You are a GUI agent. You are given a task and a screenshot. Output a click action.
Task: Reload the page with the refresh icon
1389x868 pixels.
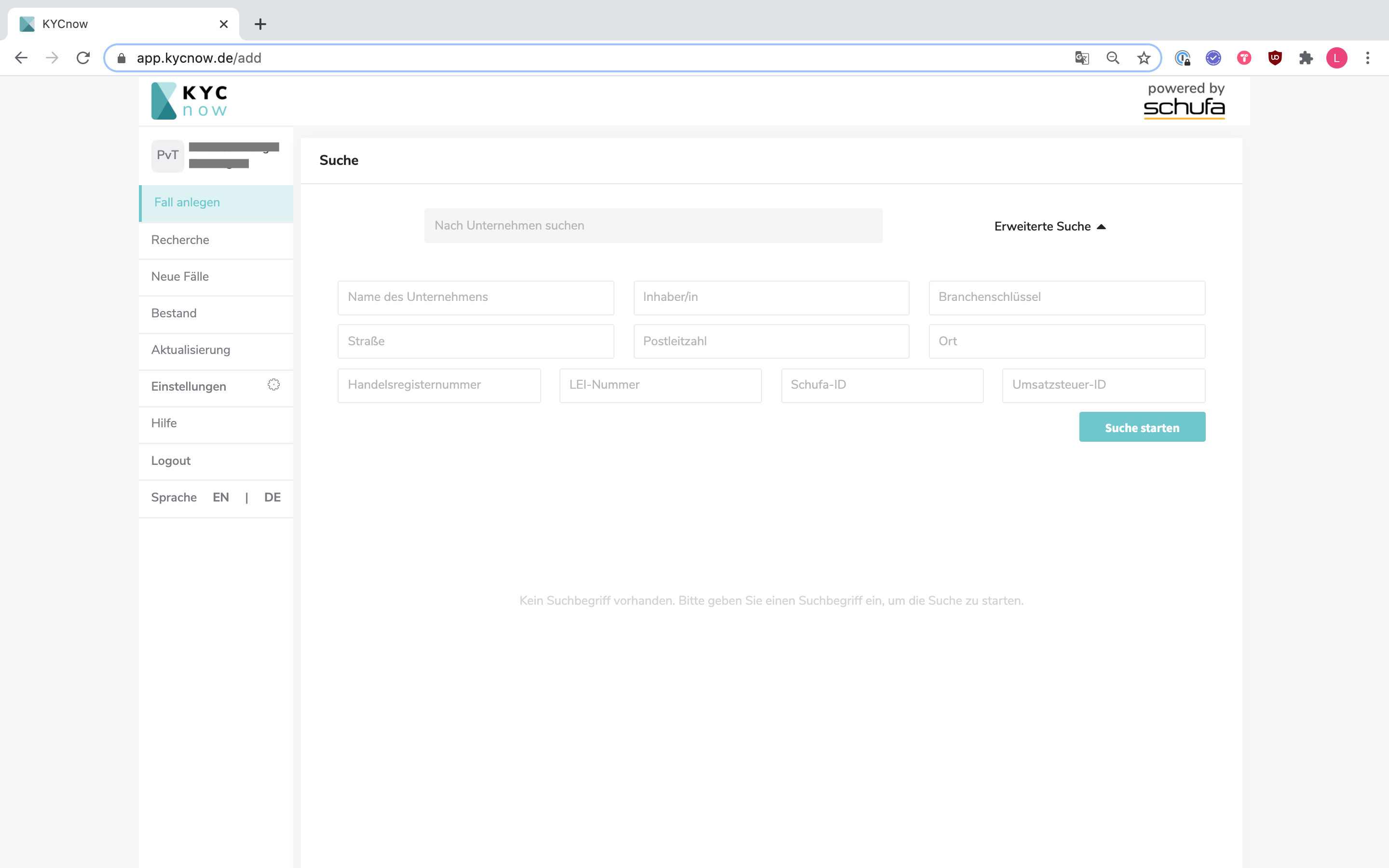coord(83,58)
